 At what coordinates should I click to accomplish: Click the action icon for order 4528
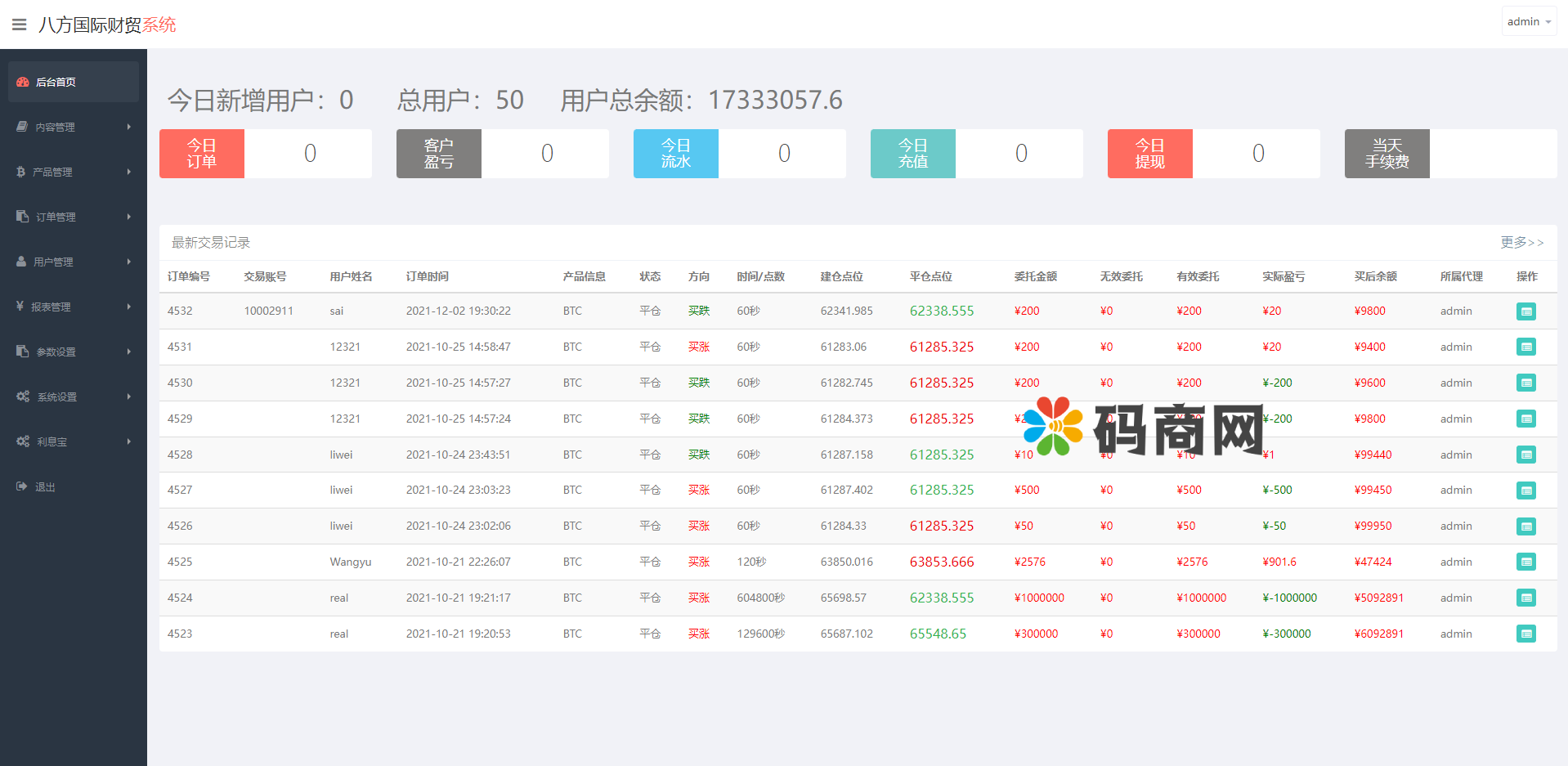coord(1525,455)
